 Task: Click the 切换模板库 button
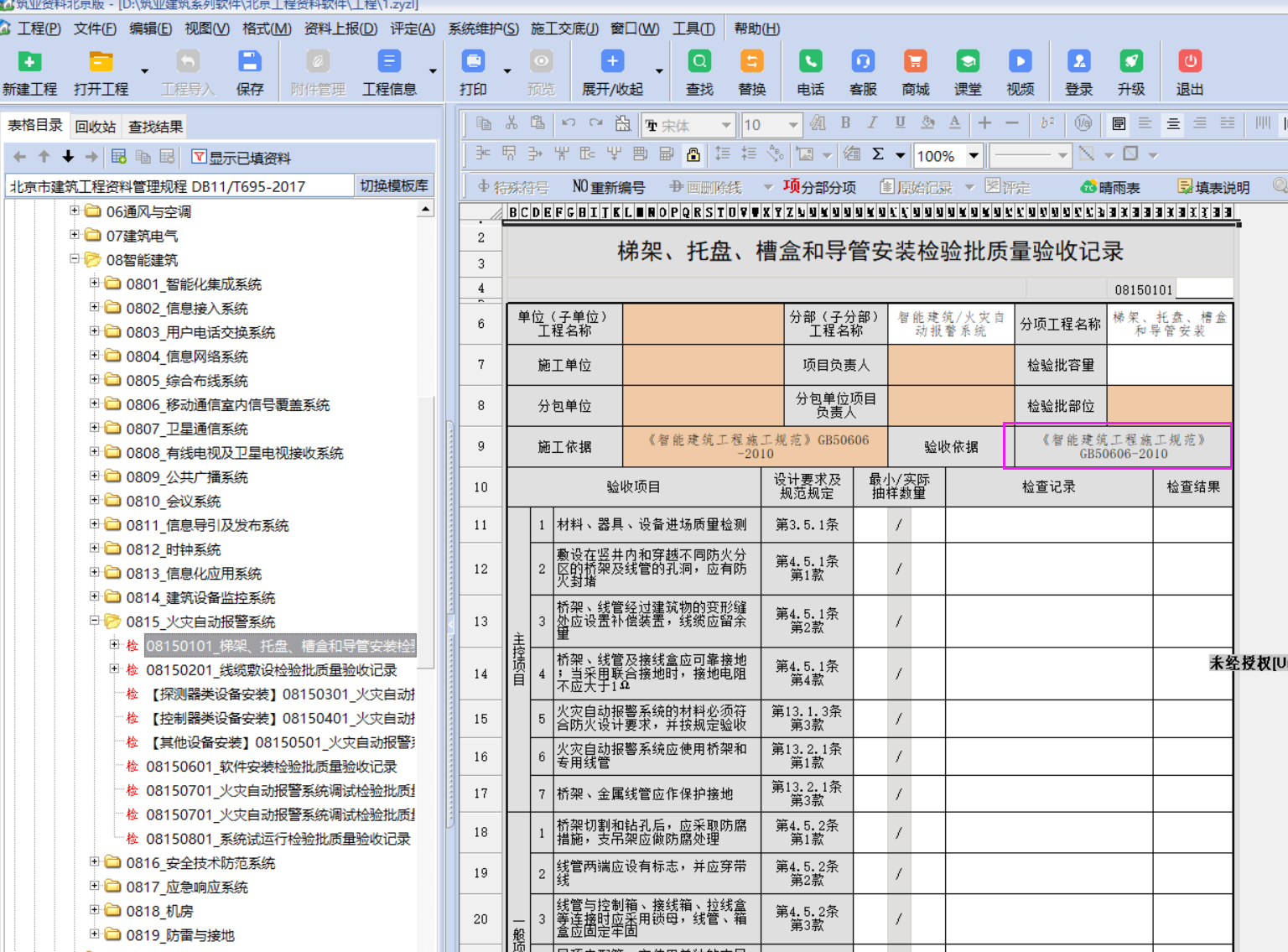(393, 185)
